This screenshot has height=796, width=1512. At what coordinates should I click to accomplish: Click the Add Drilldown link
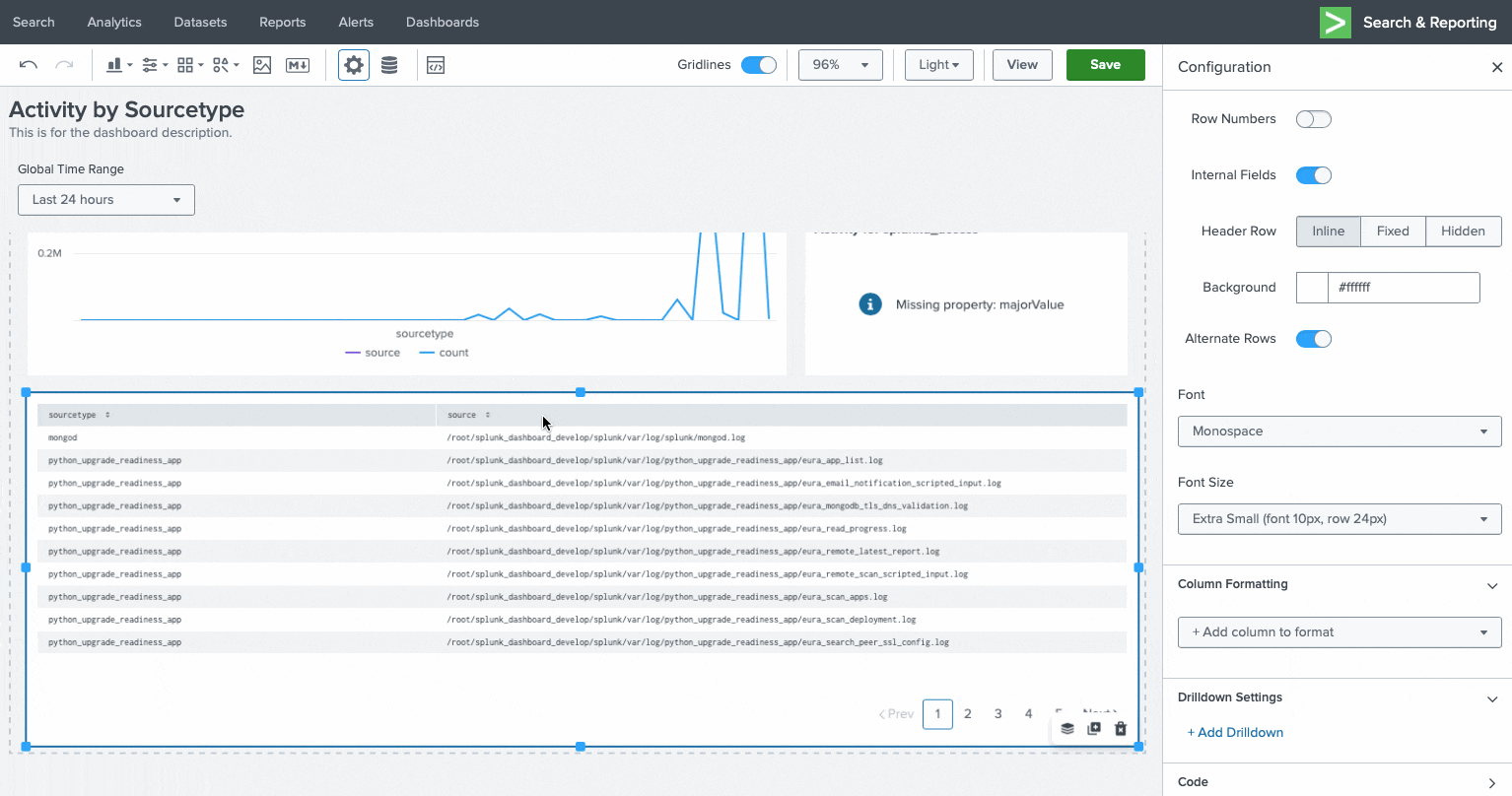[1235, 733]
